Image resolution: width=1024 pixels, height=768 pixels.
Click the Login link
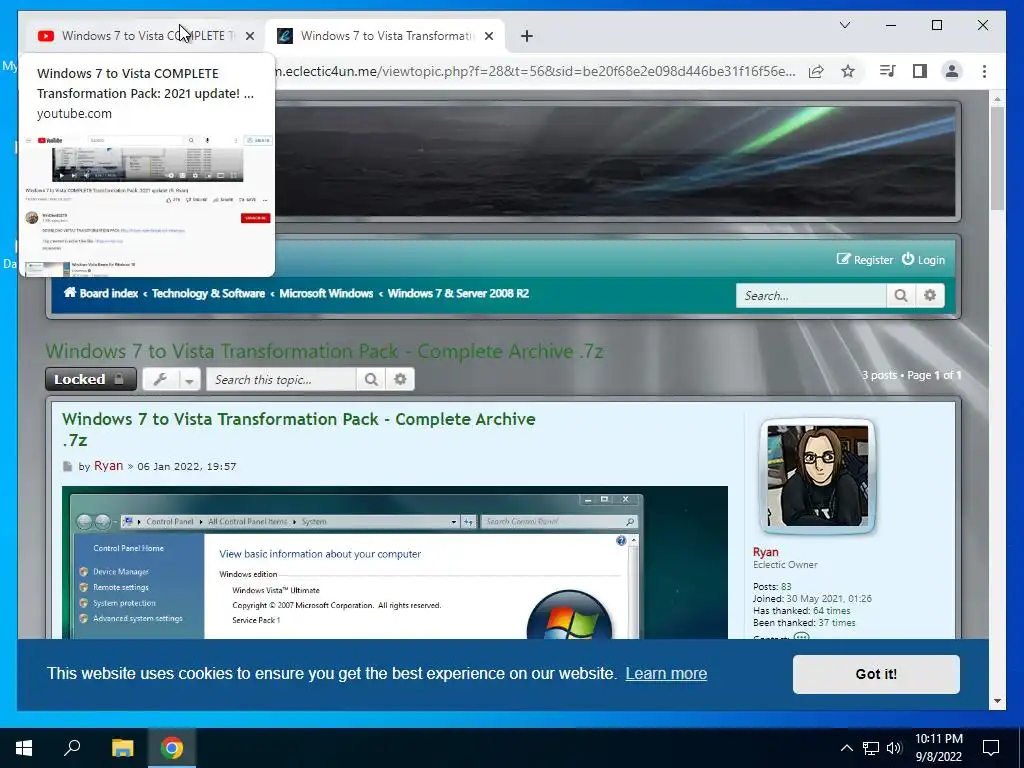923,259
